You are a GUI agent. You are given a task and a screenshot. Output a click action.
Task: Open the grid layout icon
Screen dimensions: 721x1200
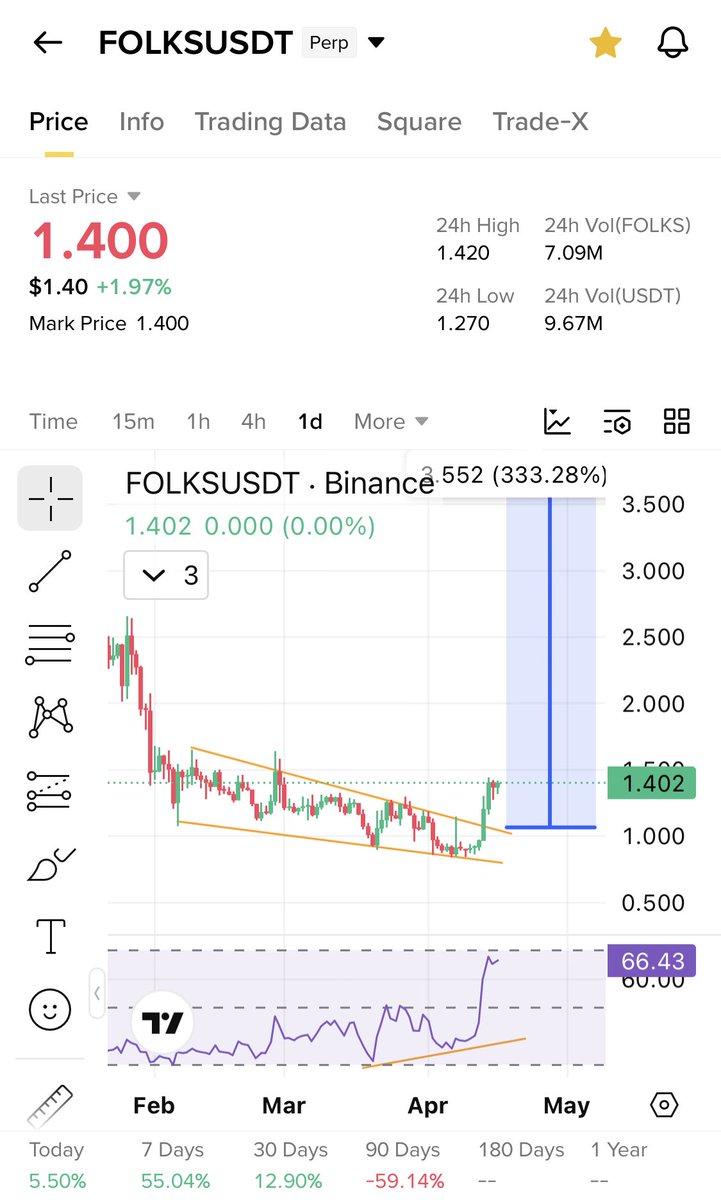[677, 422]
